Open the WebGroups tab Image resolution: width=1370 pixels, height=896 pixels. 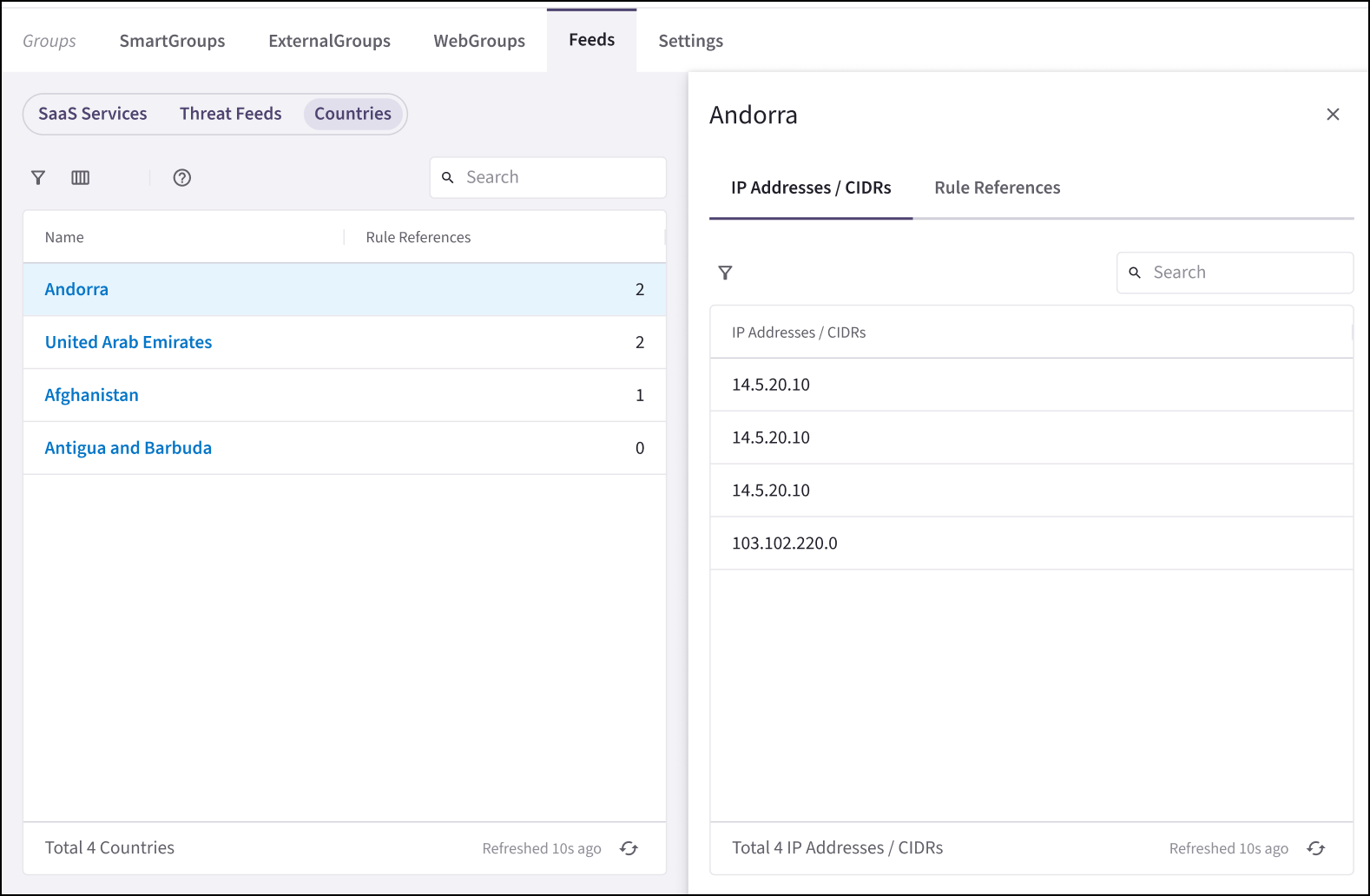point(479,41)
